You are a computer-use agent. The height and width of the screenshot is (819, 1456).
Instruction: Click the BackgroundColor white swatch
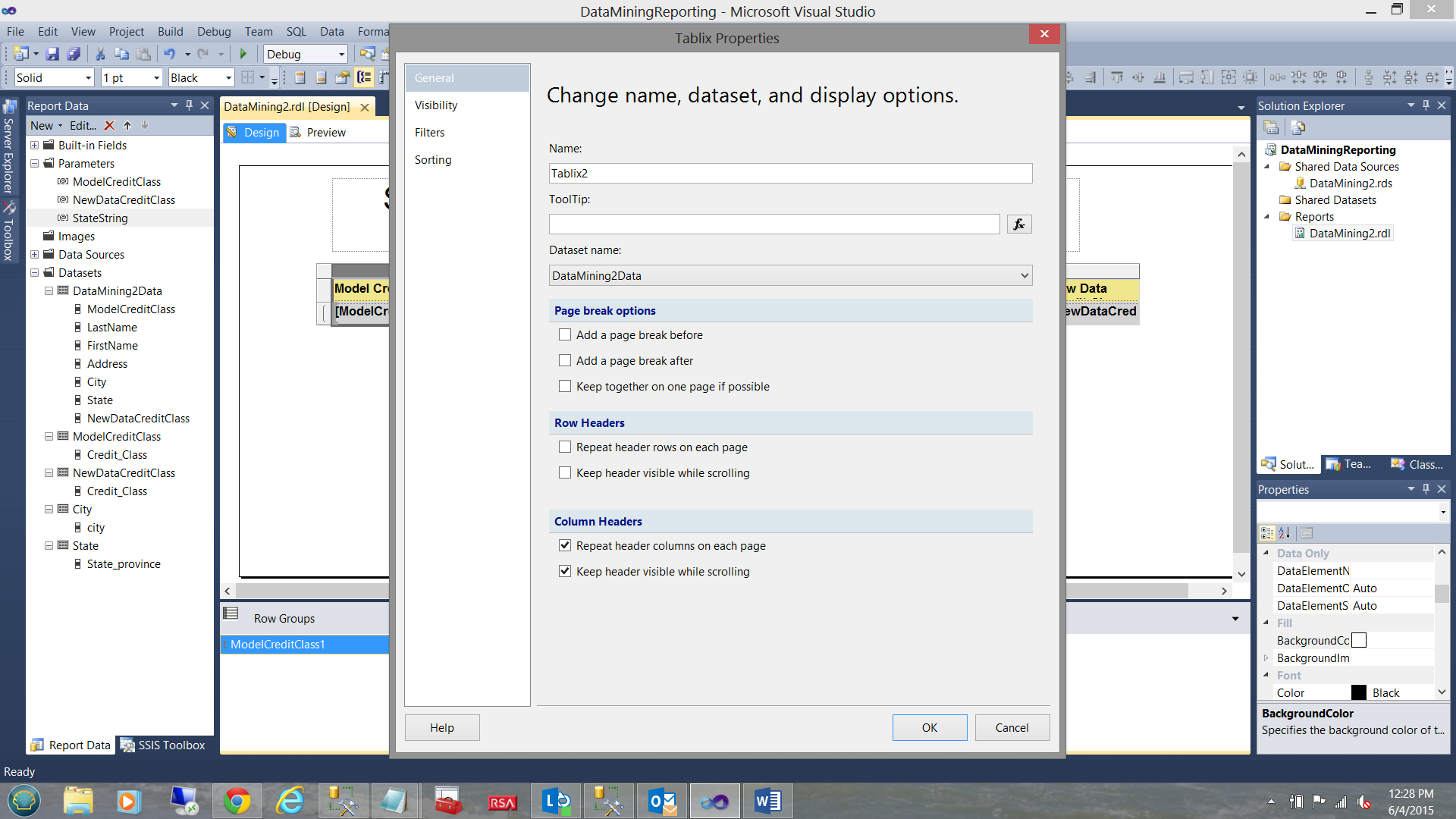[x=1359, y=641]
